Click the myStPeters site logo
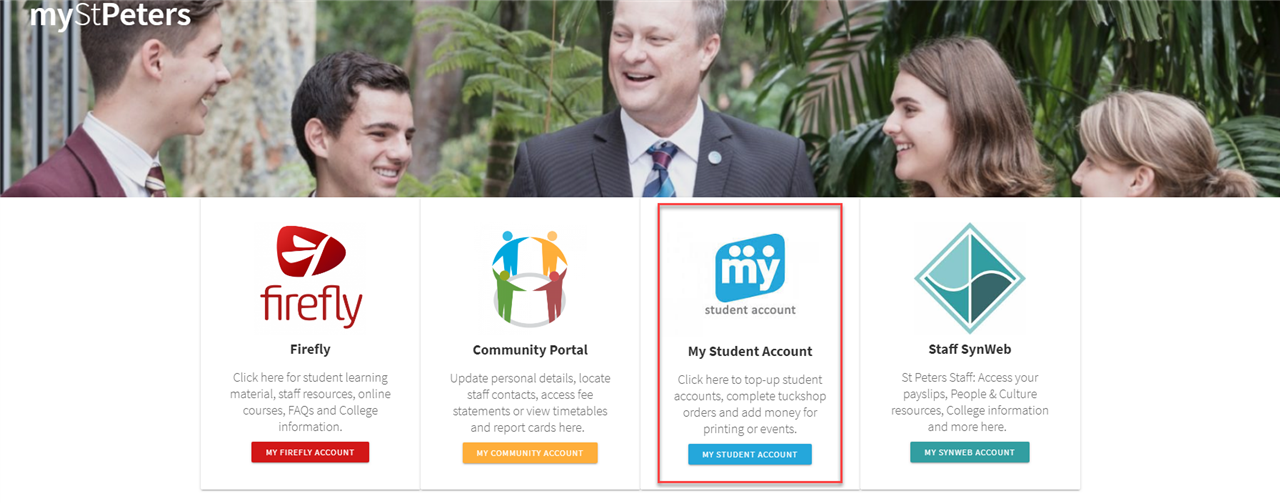The image size is (1280, 503). tap(110, 14)
